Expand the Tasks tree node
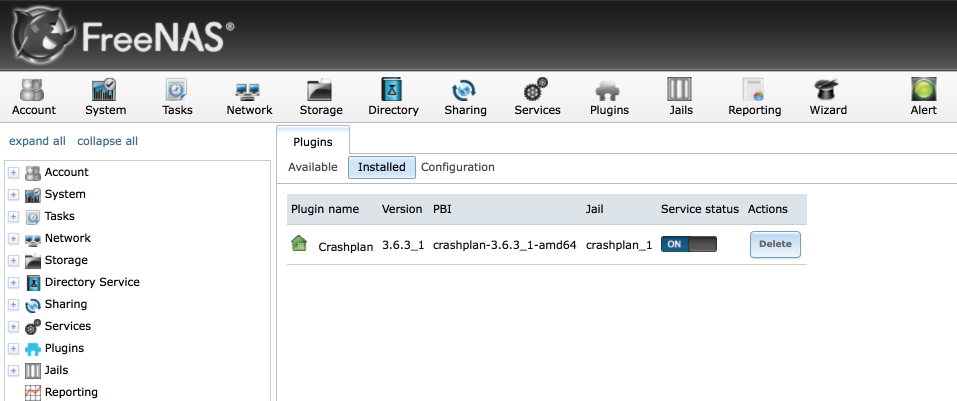The width and height of the screenshot is (957, 401). (13, 217)
